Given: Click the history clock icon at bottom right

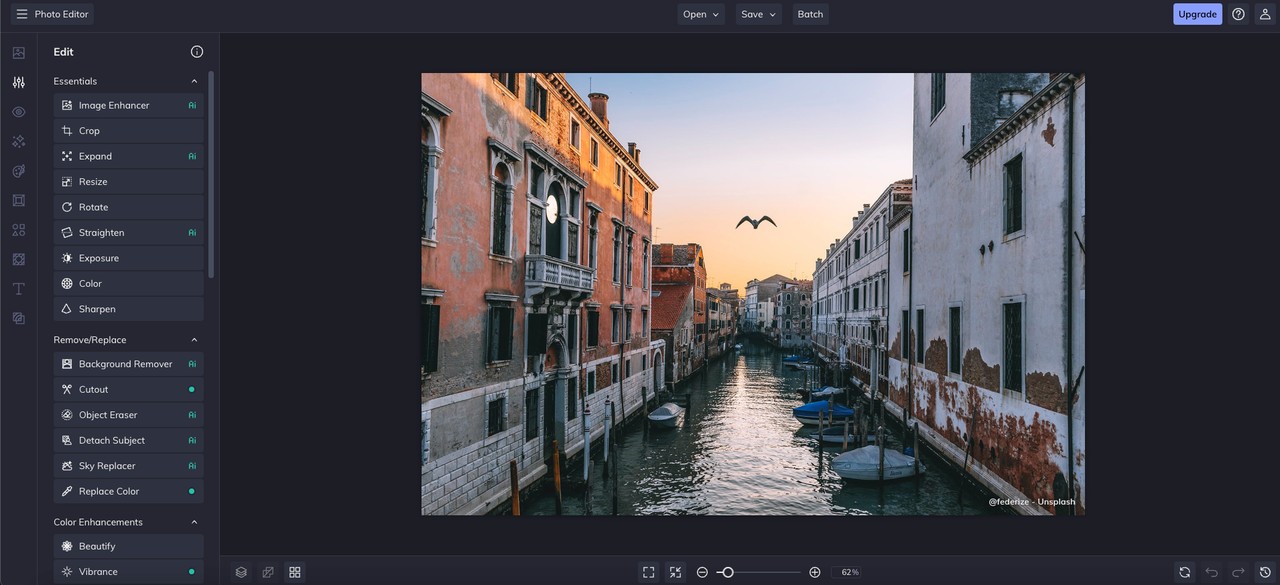Looking at the screenshot, I should pyautogui.click(x=1265, y=572).
